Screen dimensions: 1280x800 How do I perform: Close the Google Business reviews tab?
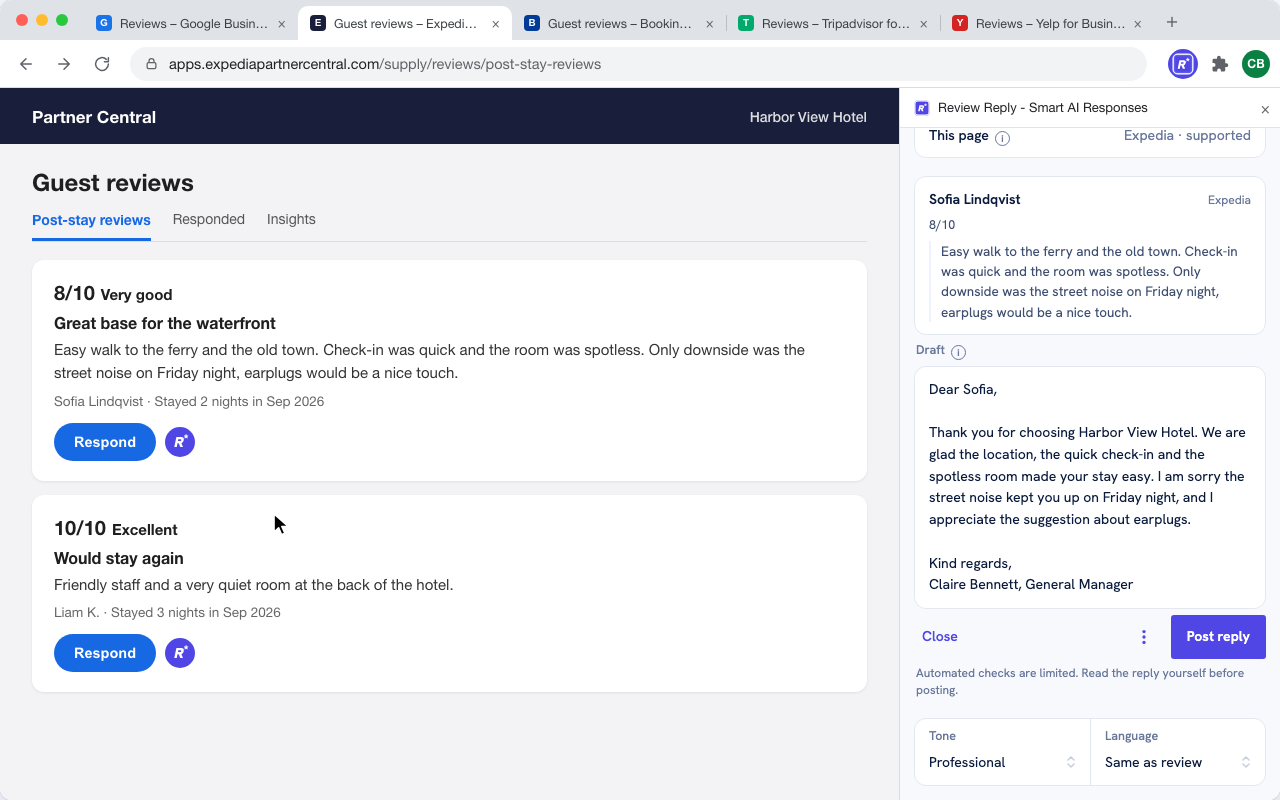[x=282, y=23]
